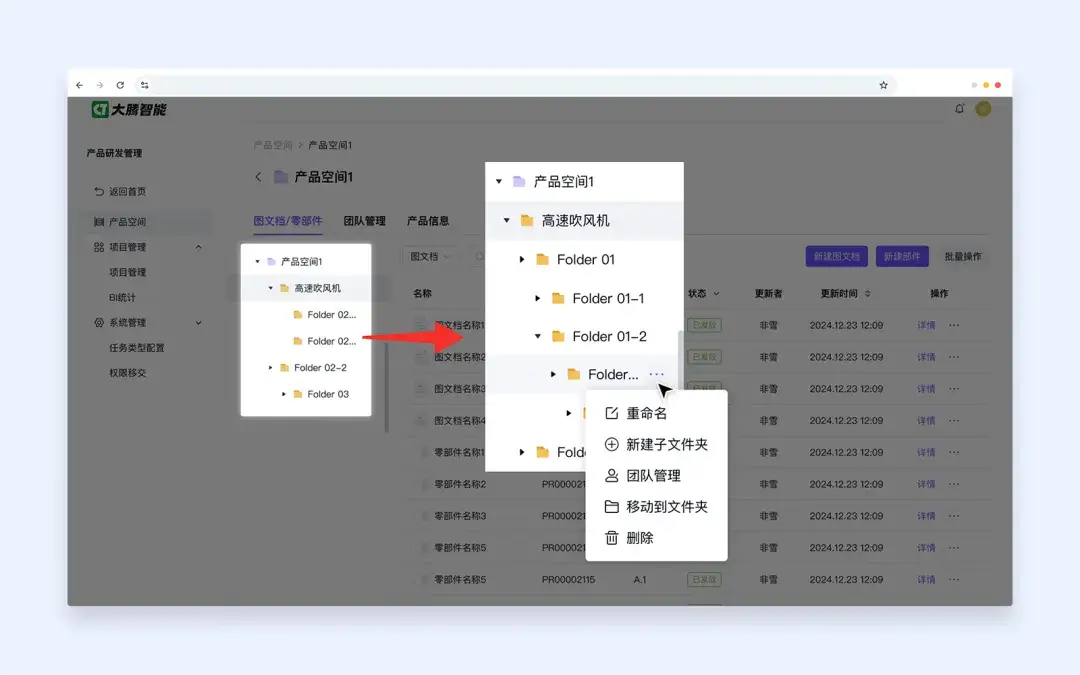The image size is (1080, 675).
Task: Click the new subfolder (新建子文件夹) plus icon
Action: click(x=613, y=444)
